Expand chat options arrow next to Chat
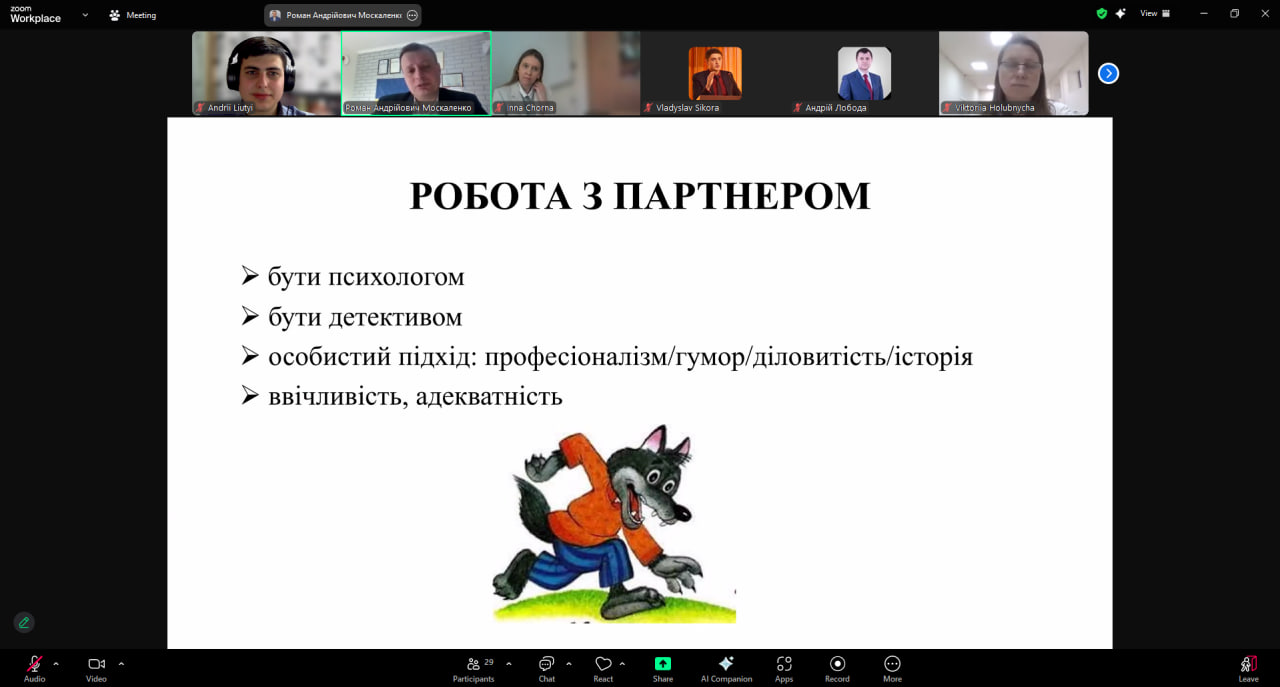Viewport: 1280px width, 687px height. 569,663
